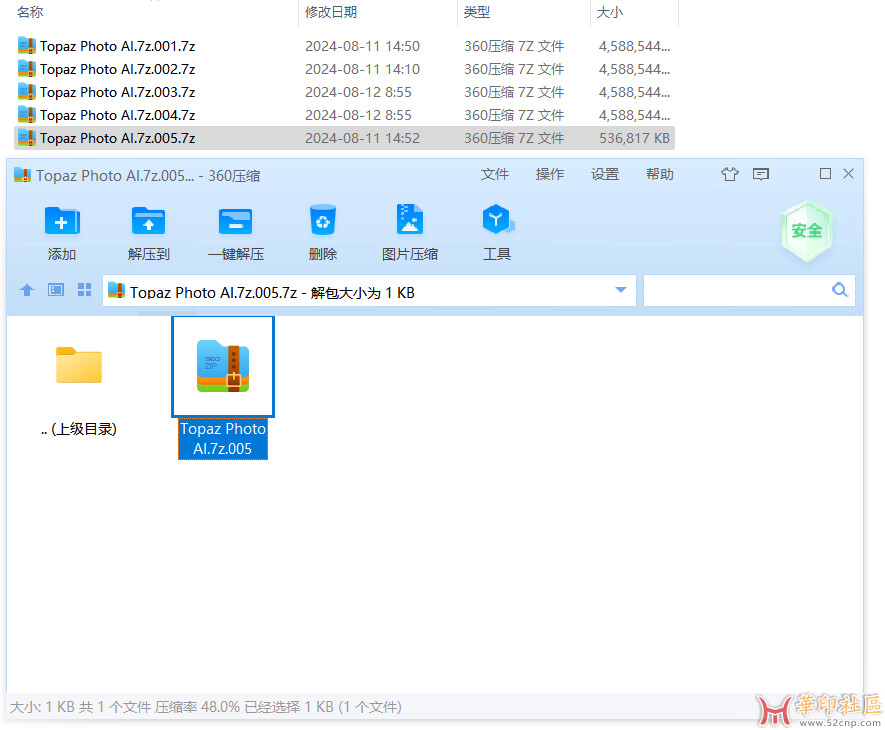Open the 操作 (Operations) menu

click(550, 175)
